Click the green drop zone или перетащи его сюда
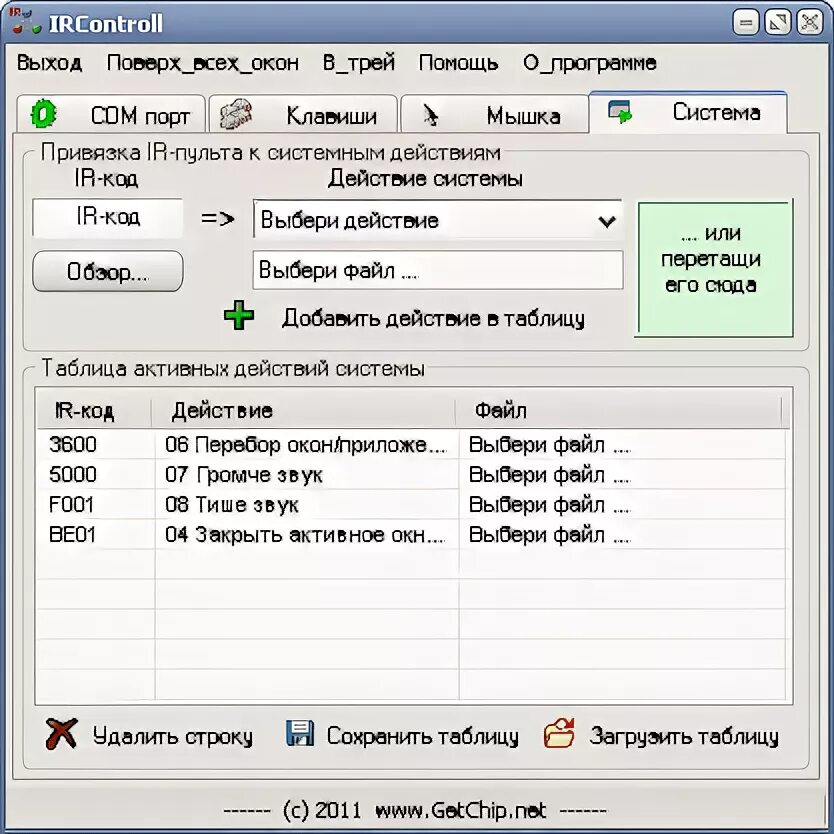The width and height of the screenshot is (834, 834). pyautogui.click(x=715, y=269)
